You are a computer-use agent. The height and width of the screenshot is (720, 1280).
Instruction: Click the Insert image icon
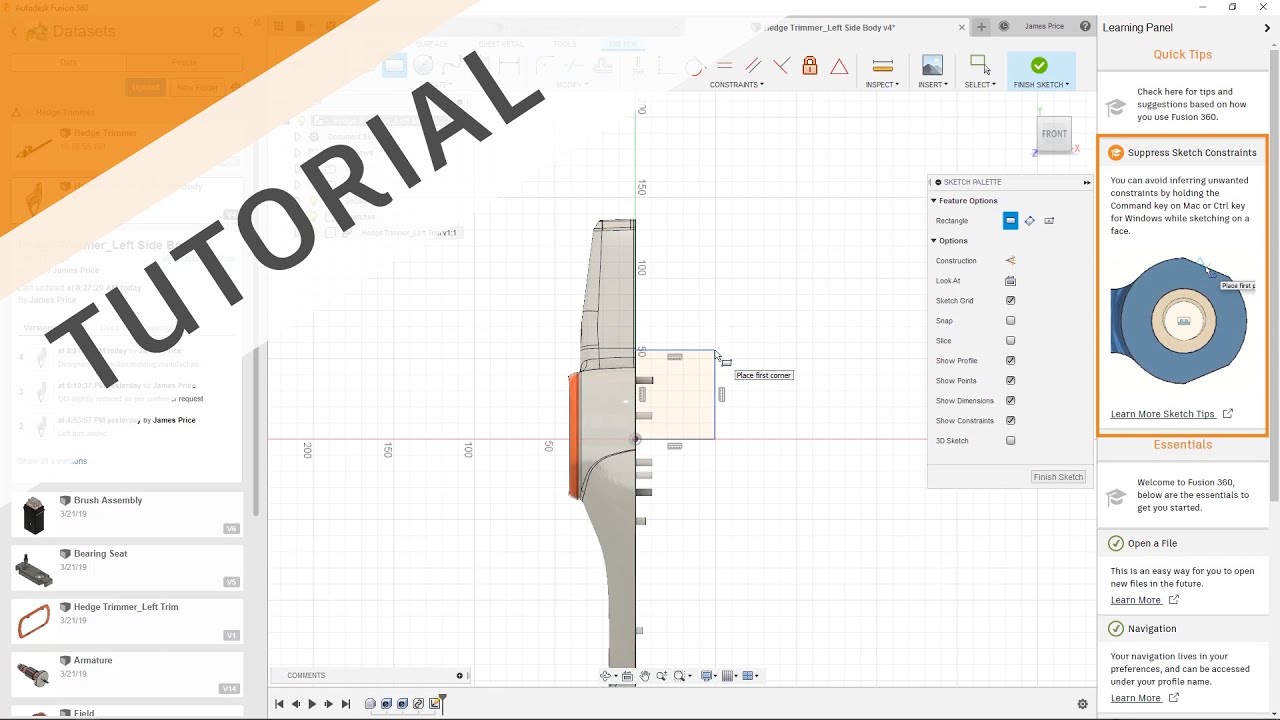tap(932, 66)
